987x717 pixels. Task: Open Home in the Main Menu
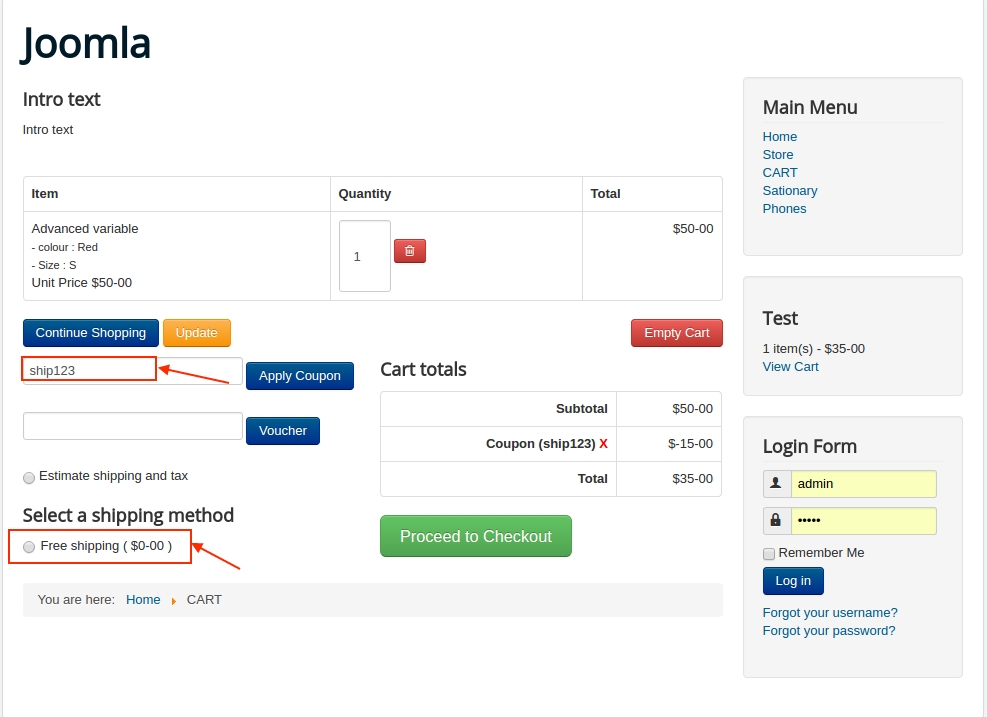(780, 137)
